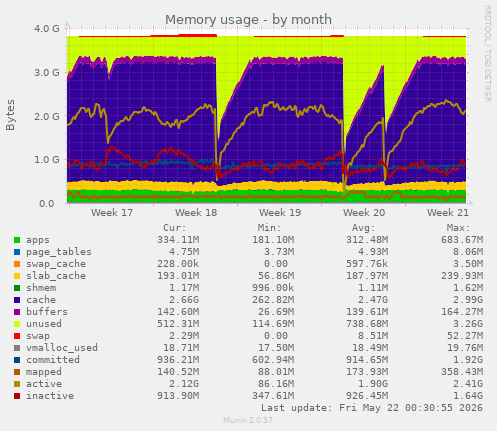
Task: Click the active olive legend swatch
Action: tap(17, 384)
